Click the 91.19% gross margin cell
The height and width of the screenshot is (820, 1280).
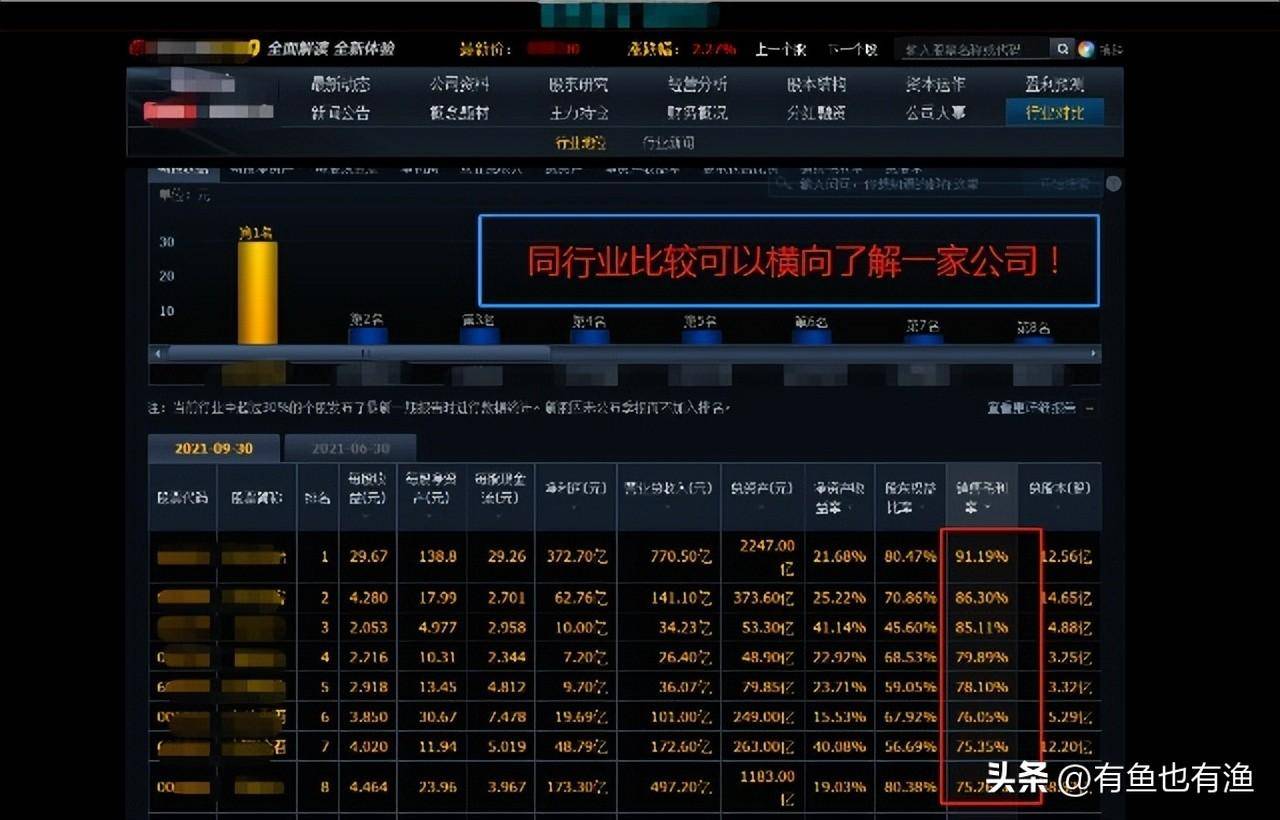pos(981,556)
